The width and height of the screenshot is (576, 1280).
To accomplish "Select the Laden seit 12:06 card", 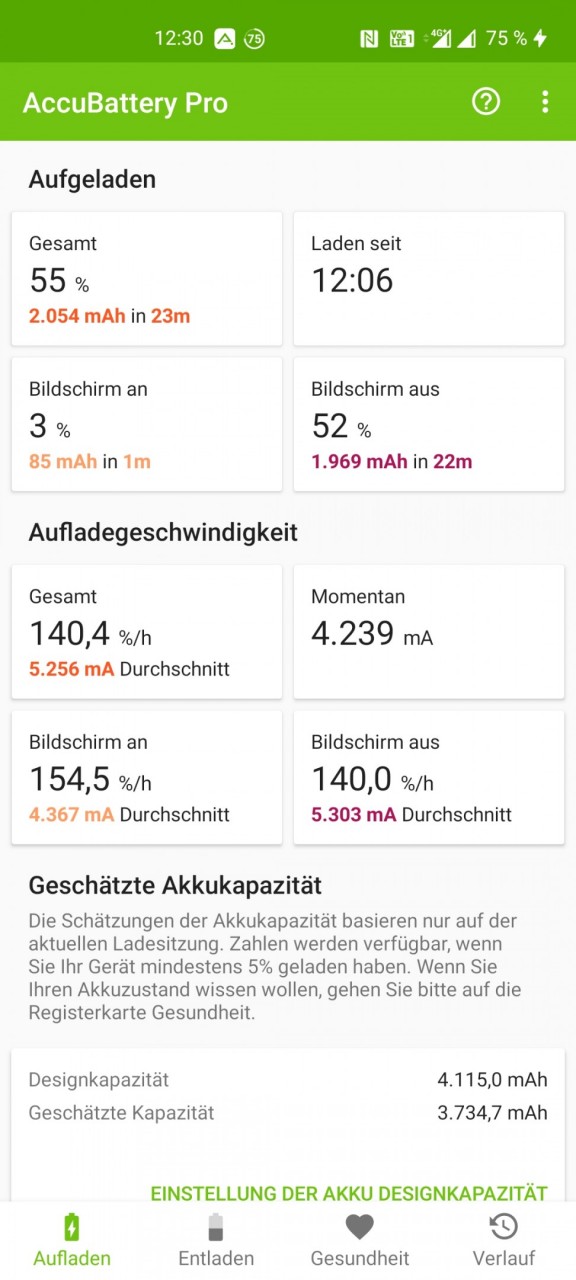I will point(429,279).
